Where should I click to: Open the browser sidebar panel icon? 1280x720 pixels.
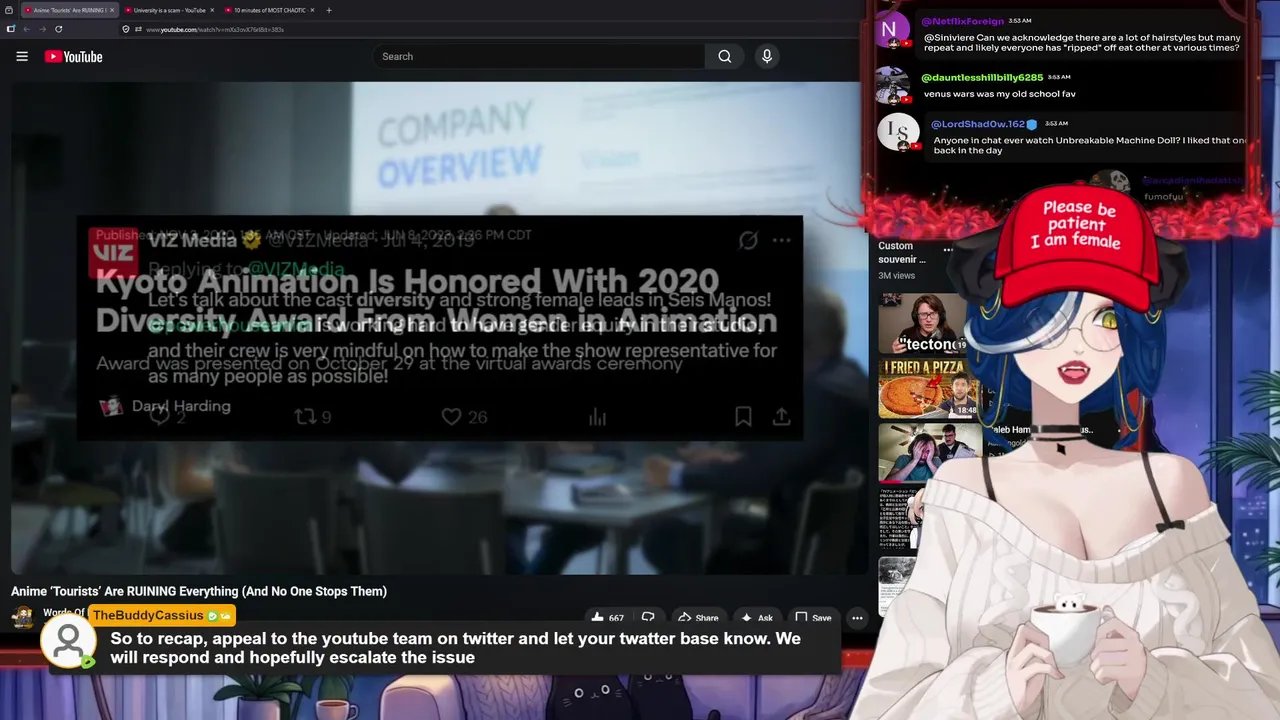[x=10, y=29]
